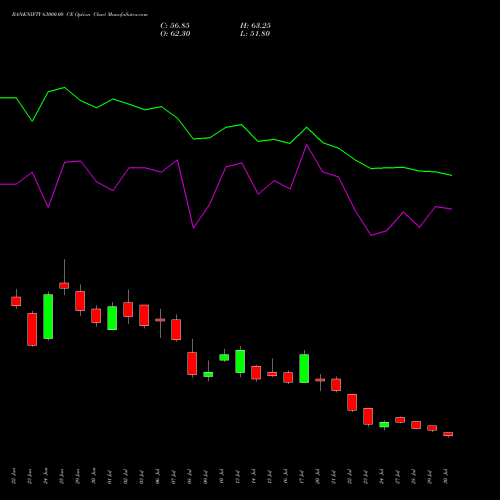The height and width of the screenshot is (500, 500).
Task: Click the green candle above 17 Jul
Action: [x=304, y=368]
